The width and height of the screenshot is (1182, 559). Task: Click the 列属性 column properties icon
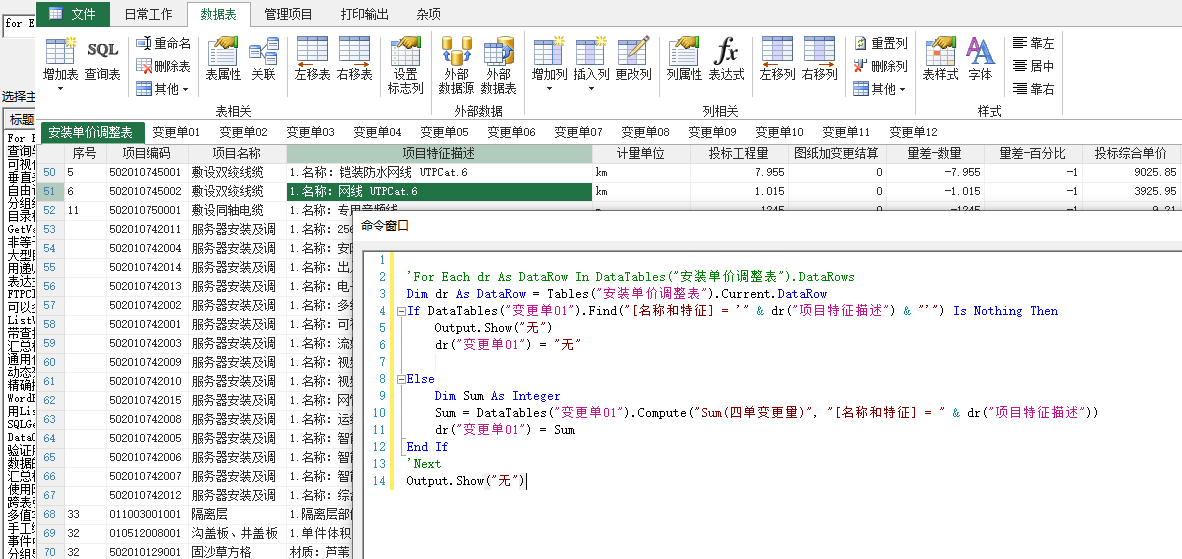pos(684,60)
